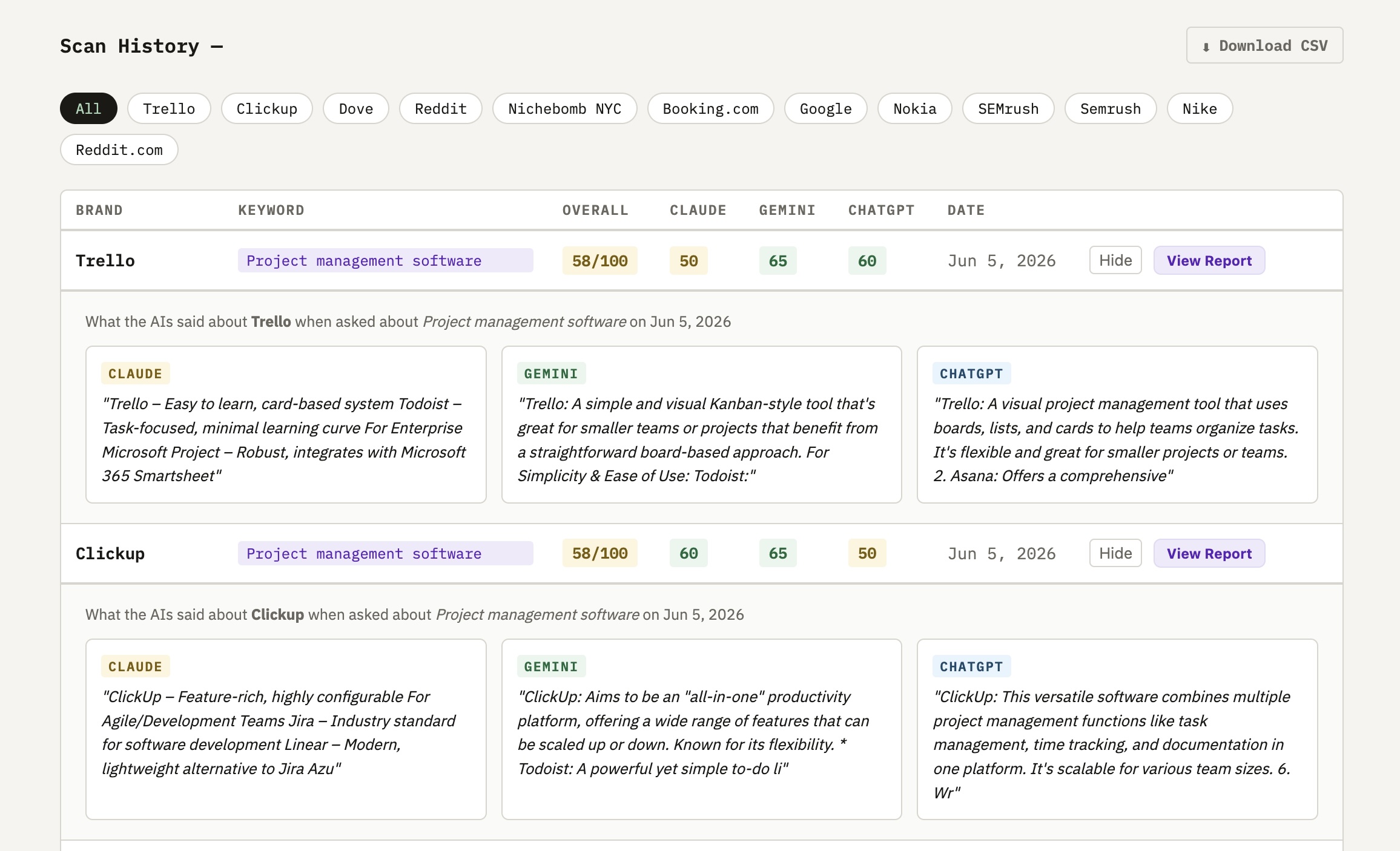Click the CLAUDE badge in Clickup's quotes
Screen dimensions: 1400x851
coord(136,667)
